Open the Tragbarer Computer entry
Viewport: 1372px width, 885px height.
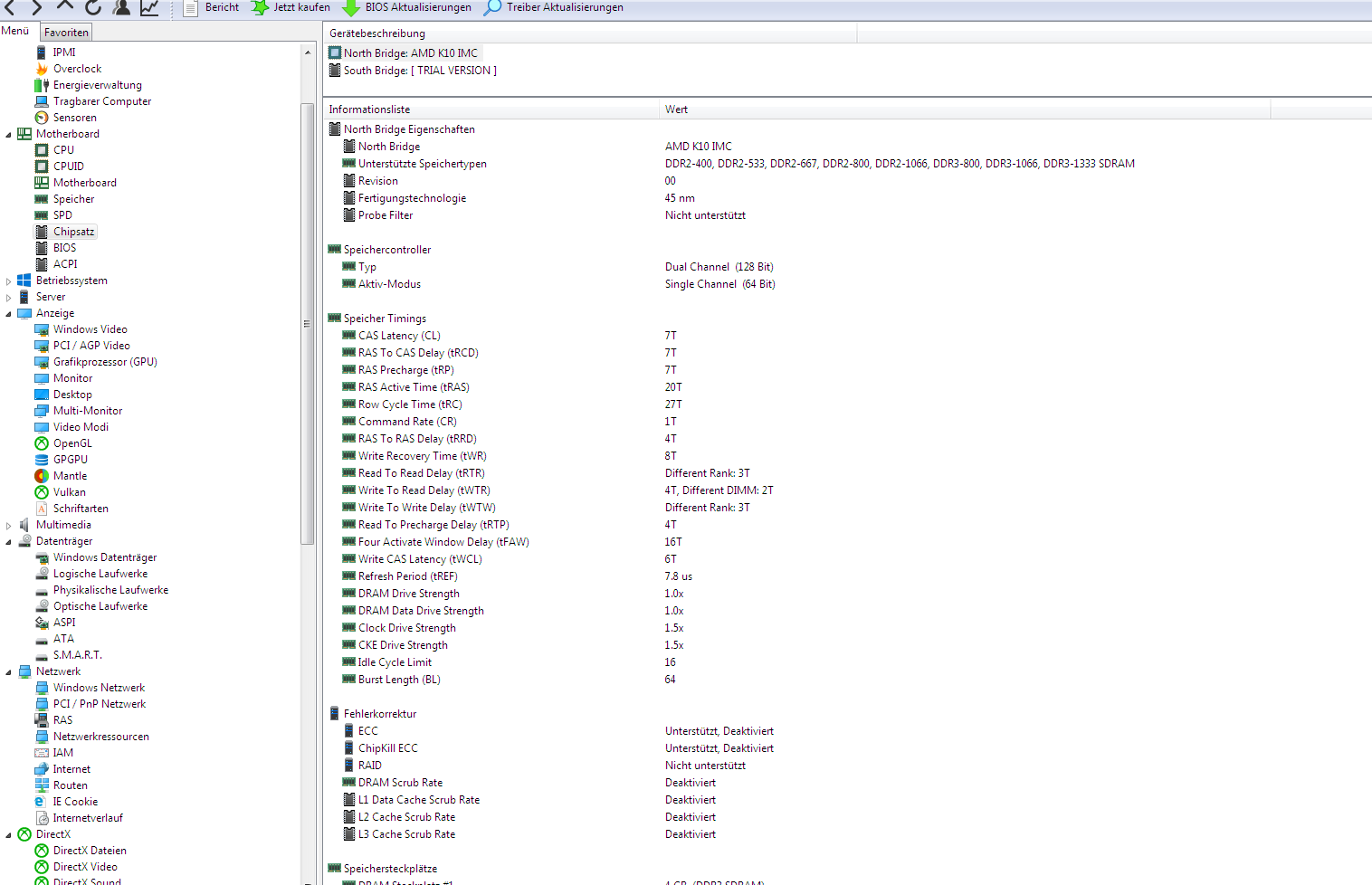tap(101, 101)
